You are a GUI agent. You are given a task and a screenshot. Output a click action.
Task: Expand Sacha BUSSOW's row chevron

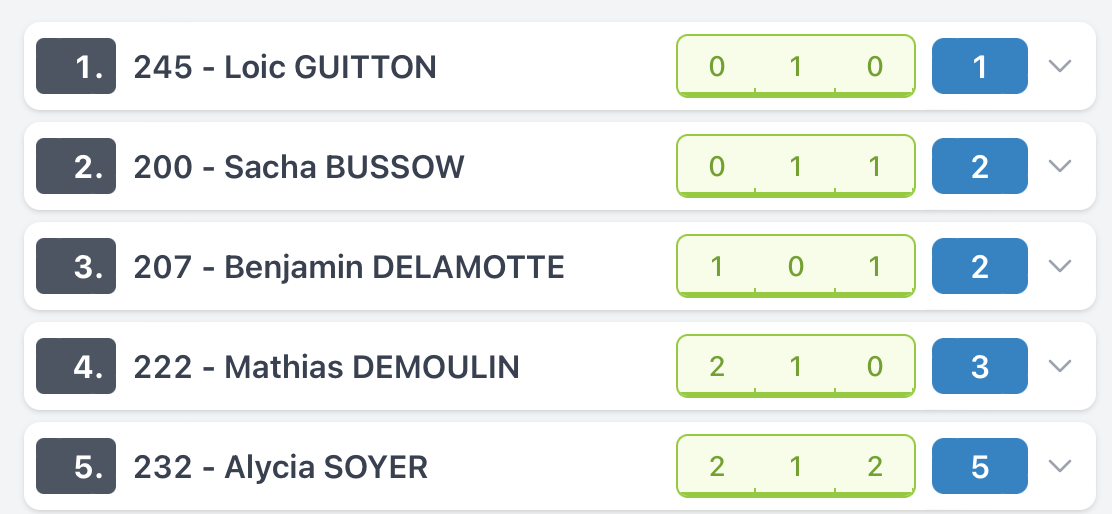point(1060,166)
